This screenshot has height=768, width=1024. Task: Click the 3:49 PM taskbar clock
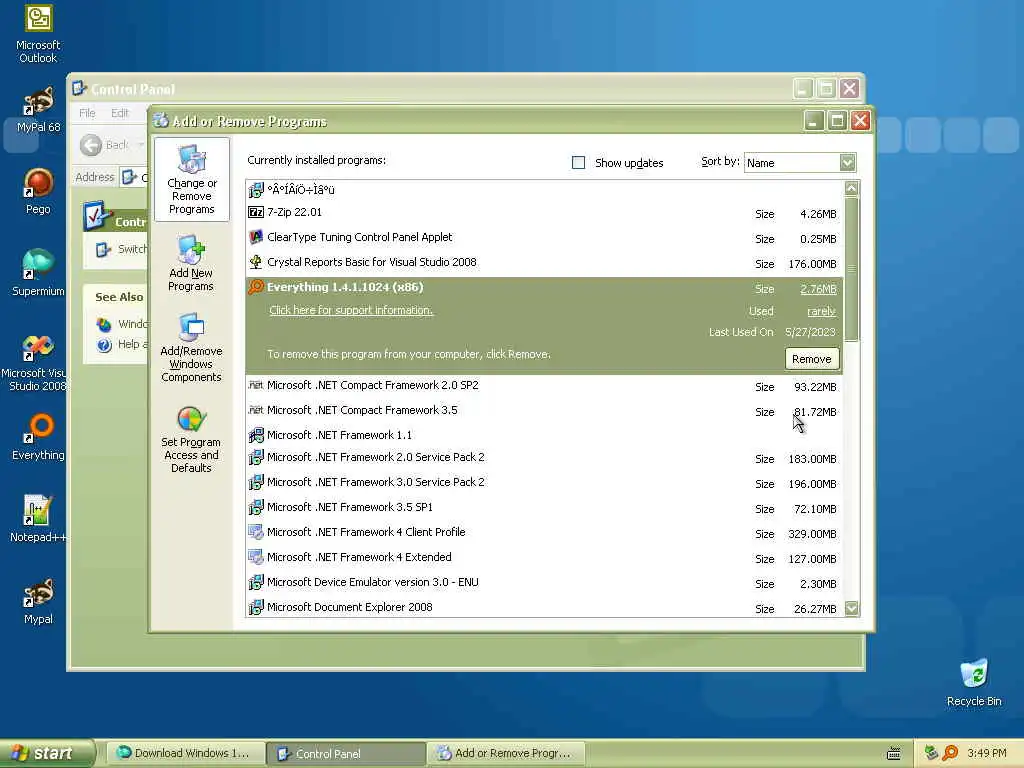(986, 753)
